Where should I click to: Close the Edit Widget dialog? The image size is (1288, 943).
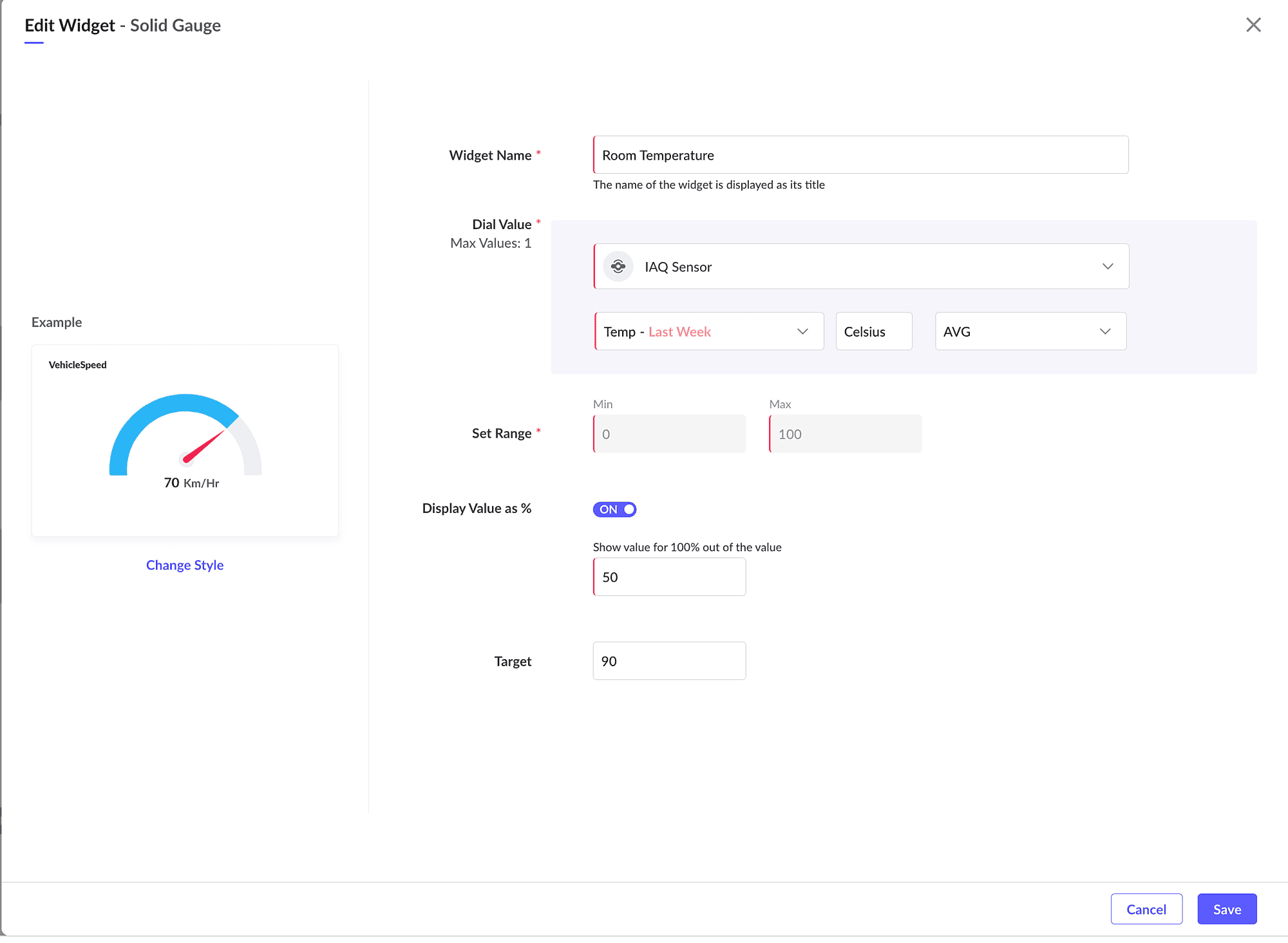point(1253,25)
